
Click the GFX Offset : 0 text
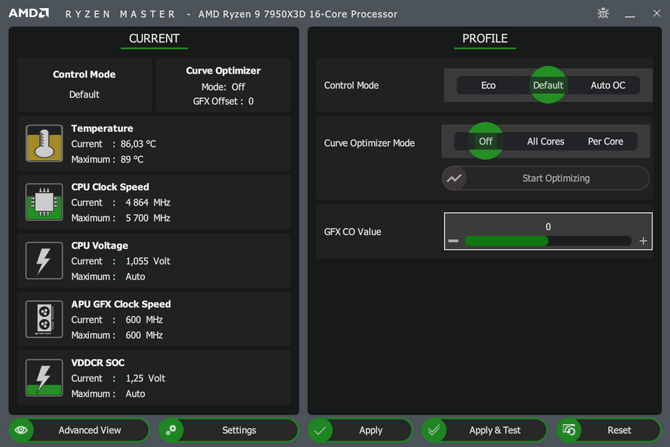223,101
